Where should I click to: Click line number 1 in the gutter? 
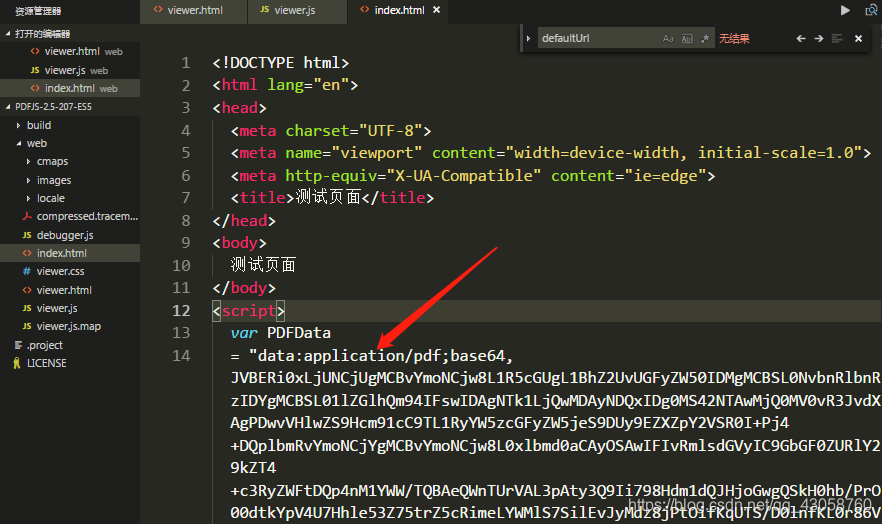(x=186, y=62)
